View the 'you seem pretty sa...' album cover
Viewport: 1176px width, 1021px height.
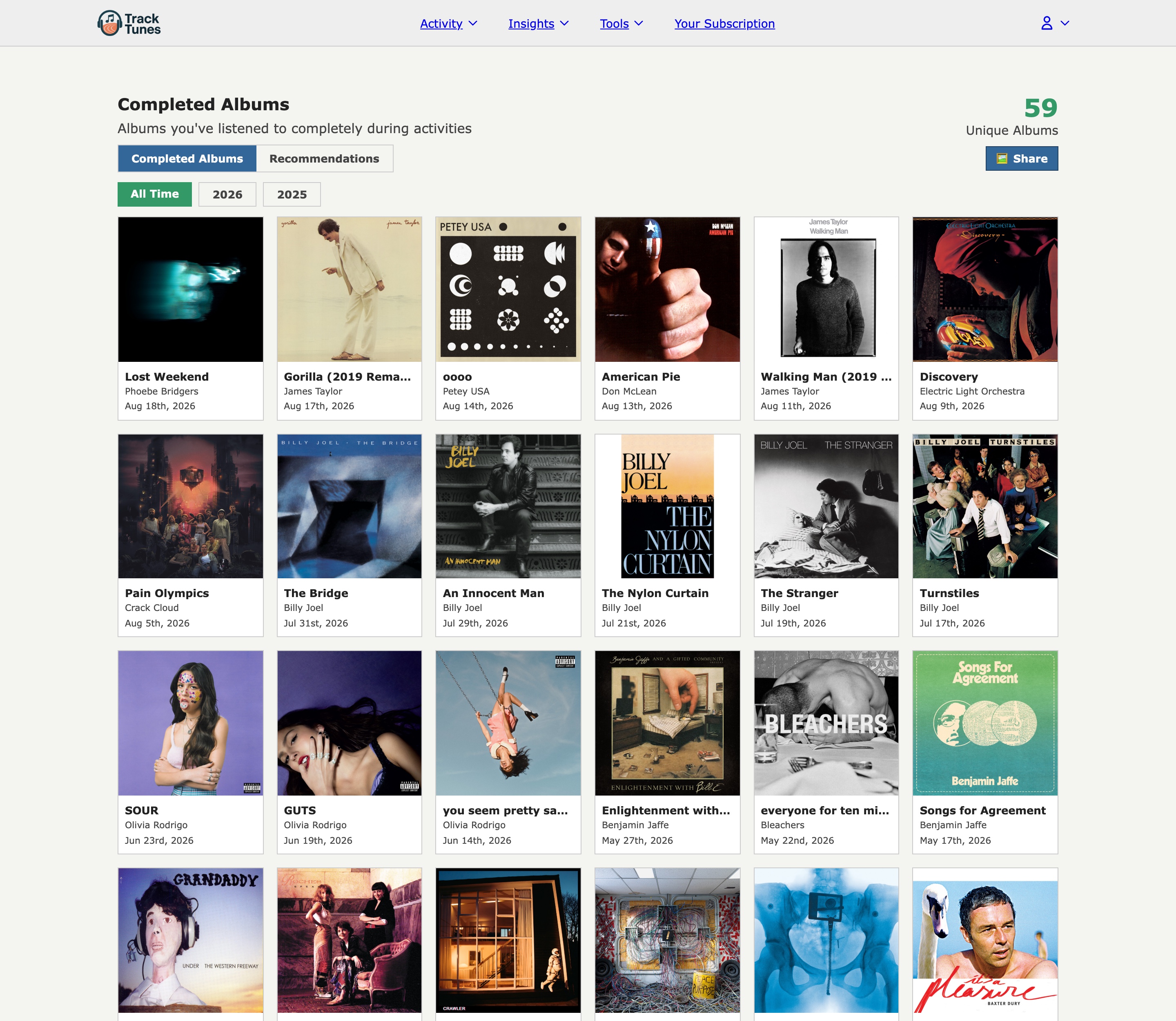508,724
